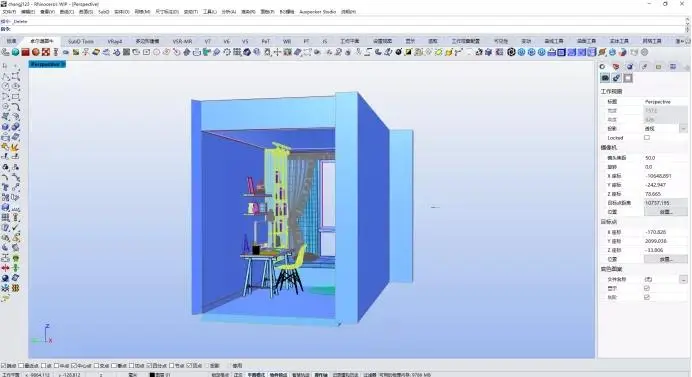The image size is (692, 377).
Task: Click the orange grid array icon in sidebar
Action: click(15, 288)
